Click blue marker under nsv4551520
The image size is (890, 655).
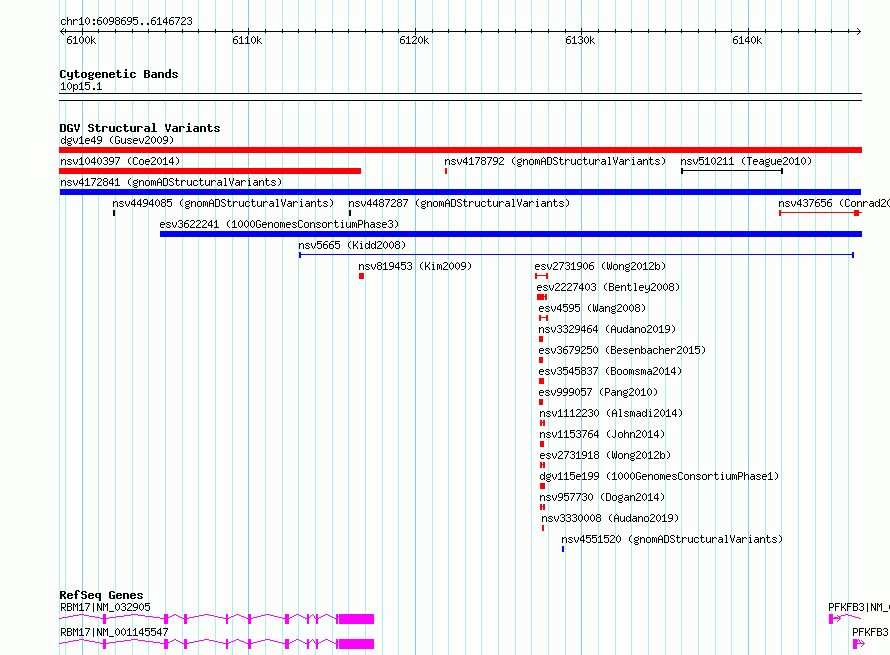[563, 549]
